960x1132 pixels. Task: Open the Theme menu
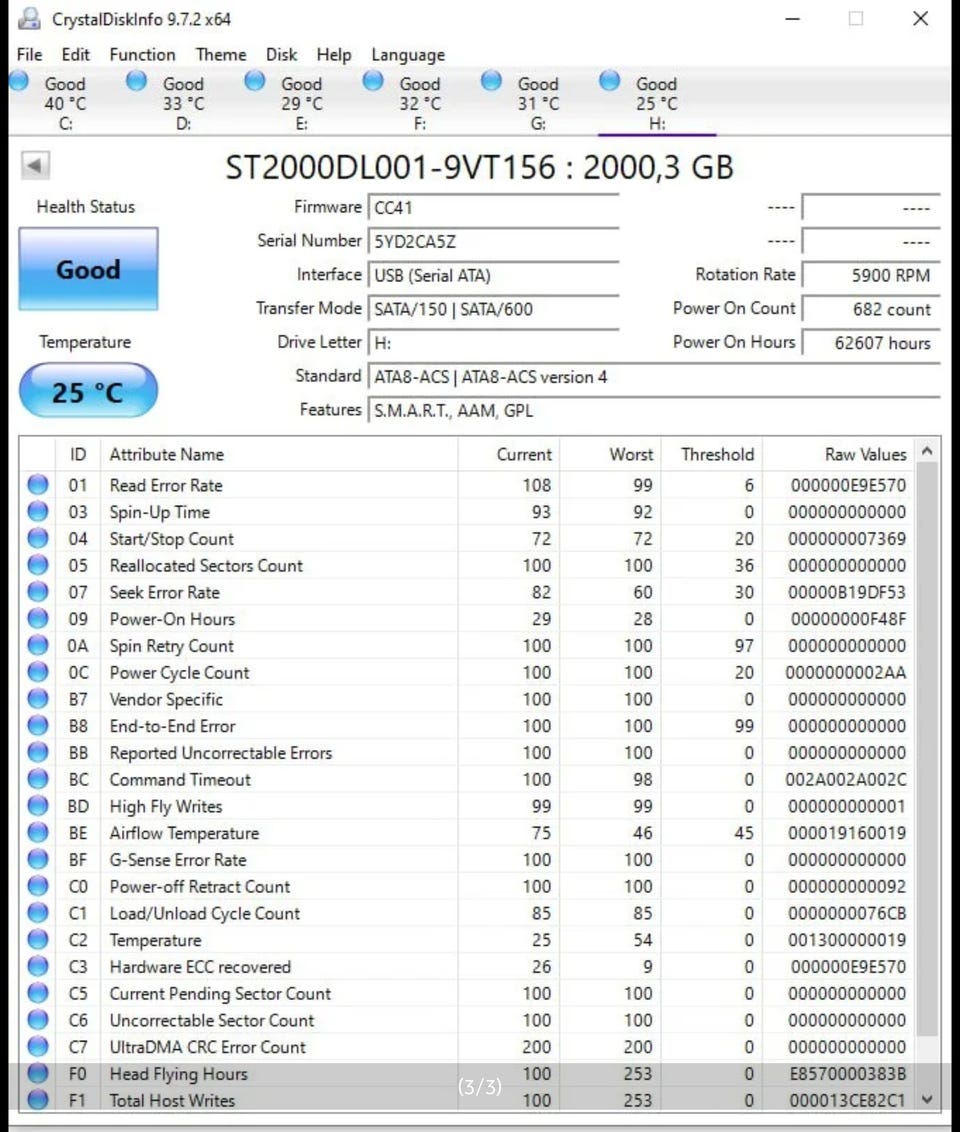coord(221,55)
